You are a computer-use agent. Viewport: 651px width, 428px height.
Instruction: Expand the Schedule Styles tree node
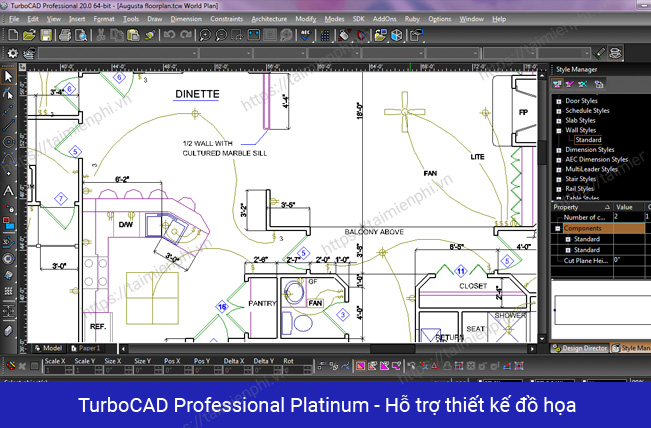pyautogui.click(x=558, y=111)
